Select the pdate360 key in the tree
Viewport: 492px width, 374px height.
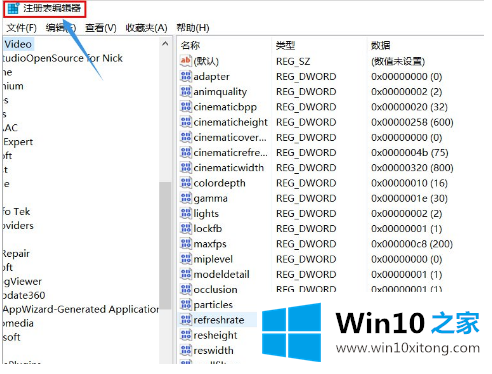[x=24, y=295]
